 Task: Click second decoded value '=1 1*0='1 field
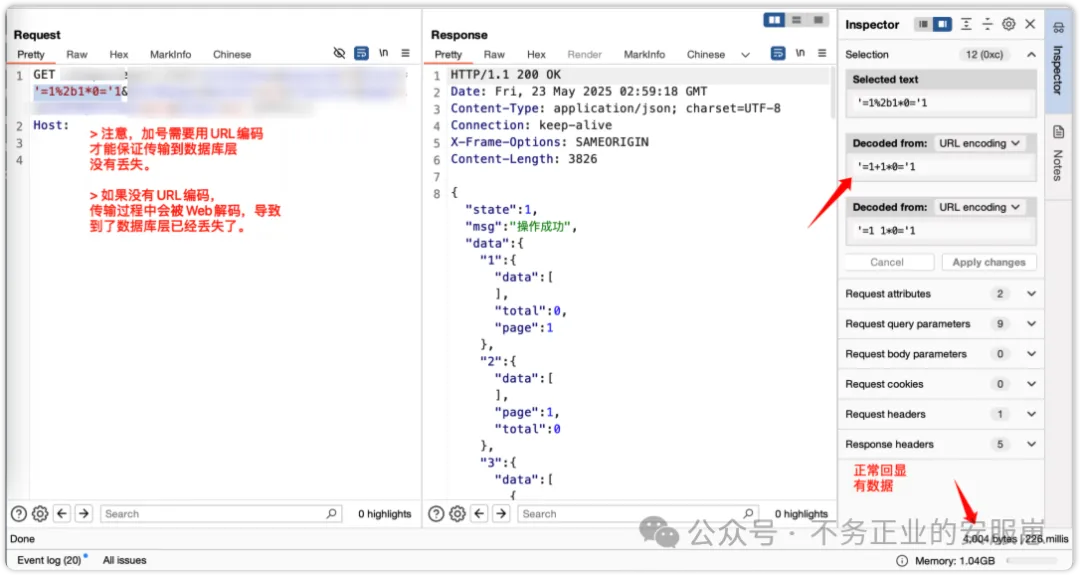coord(941,231)
